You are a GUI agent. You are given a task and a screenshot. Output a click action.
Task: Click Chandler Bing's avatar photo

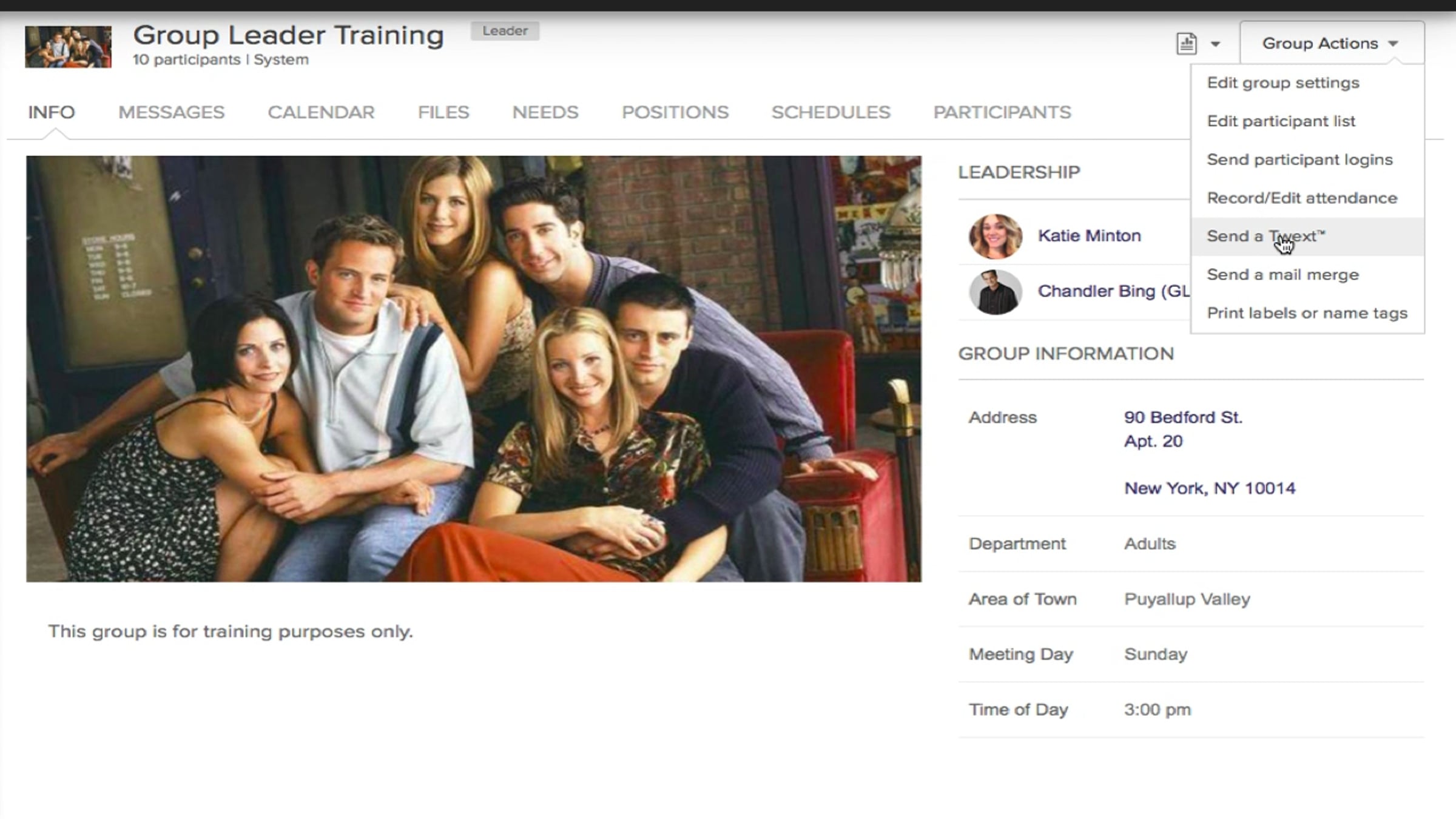996,292
